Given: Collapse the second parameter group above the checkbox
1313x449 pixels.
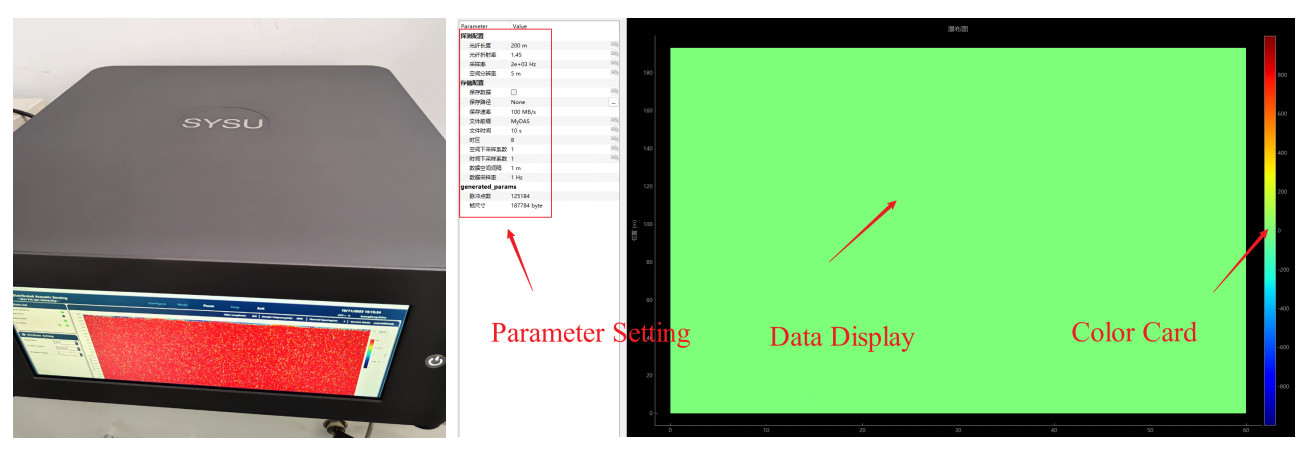Looking at the screenshot, I should (x=472, y=83).
